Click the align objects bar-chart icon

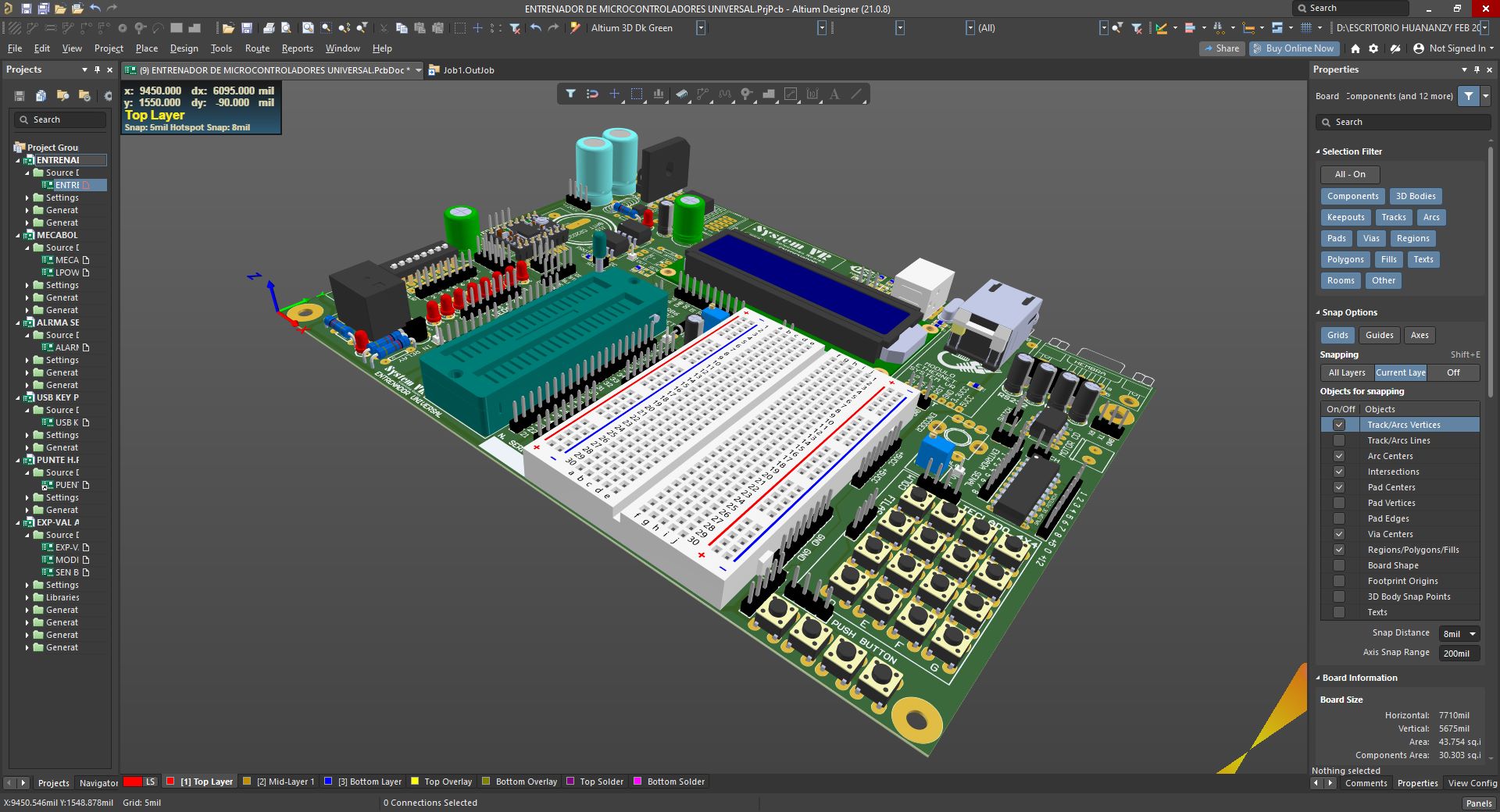tap(659, 94)
